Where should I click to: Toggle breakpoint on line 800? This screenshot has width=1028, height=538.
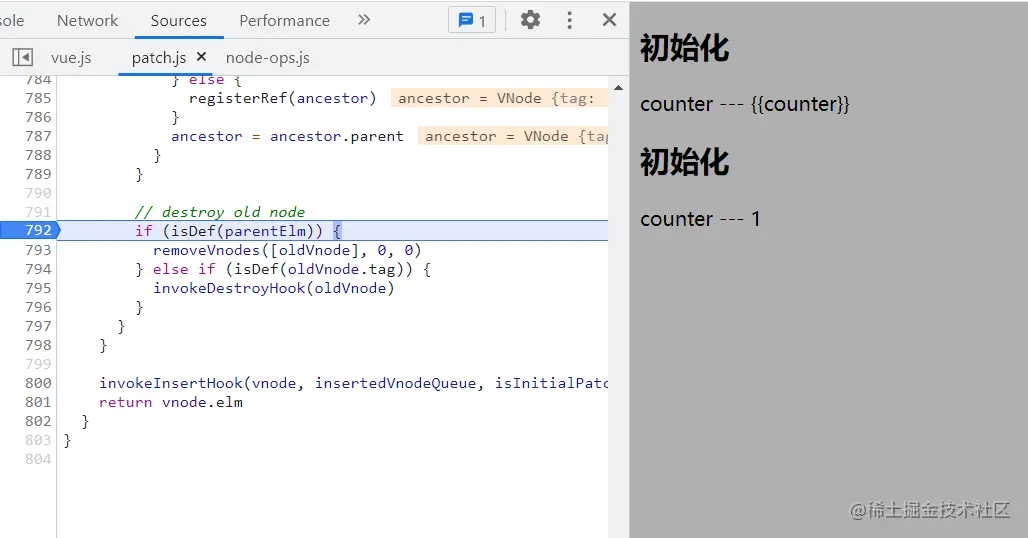click(x=37, y=383)
